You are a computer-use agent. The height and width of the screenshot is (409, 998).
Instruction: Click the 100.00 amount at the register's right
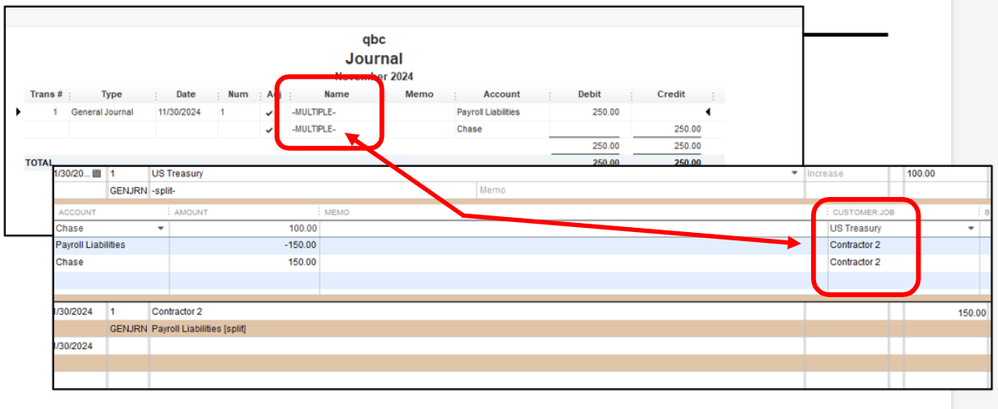921,173
